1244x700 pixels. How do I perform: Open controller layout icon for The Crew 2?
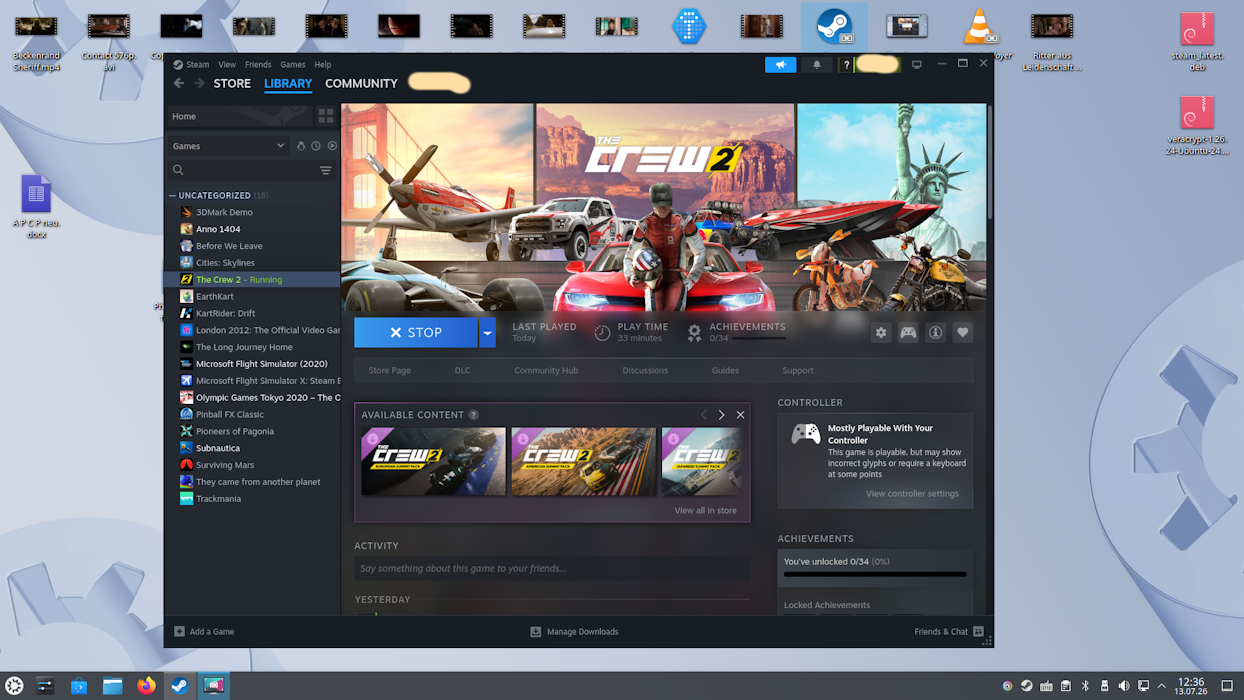coord(908,333)
